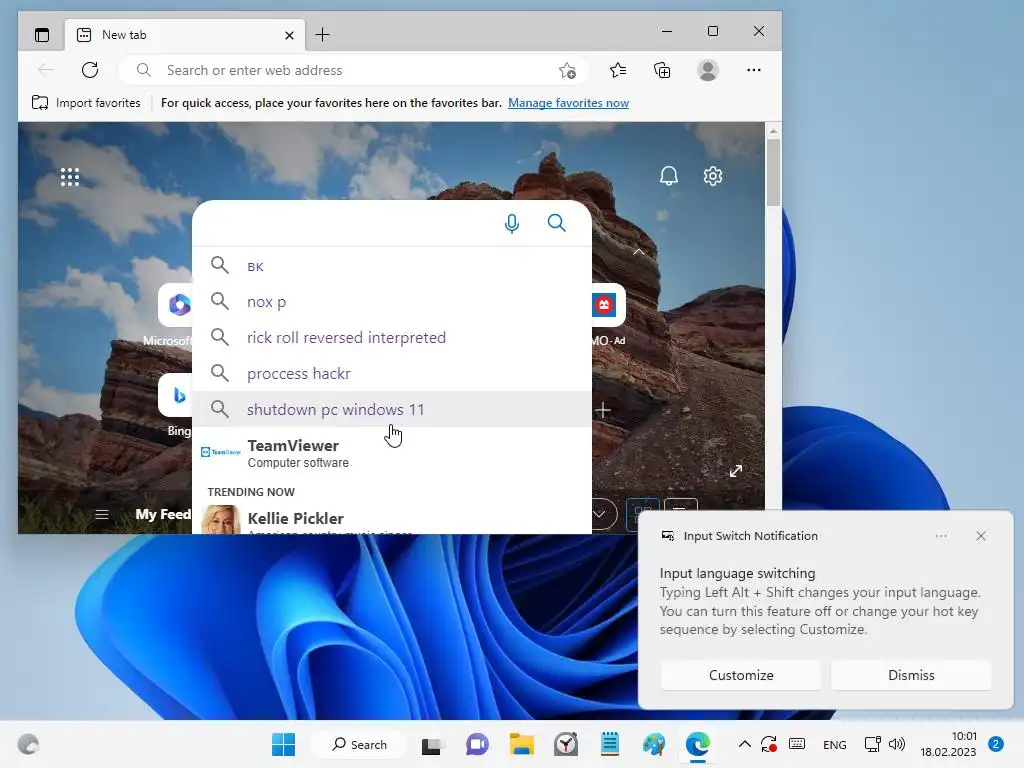Click ENG language indicator

pos(835,744)
